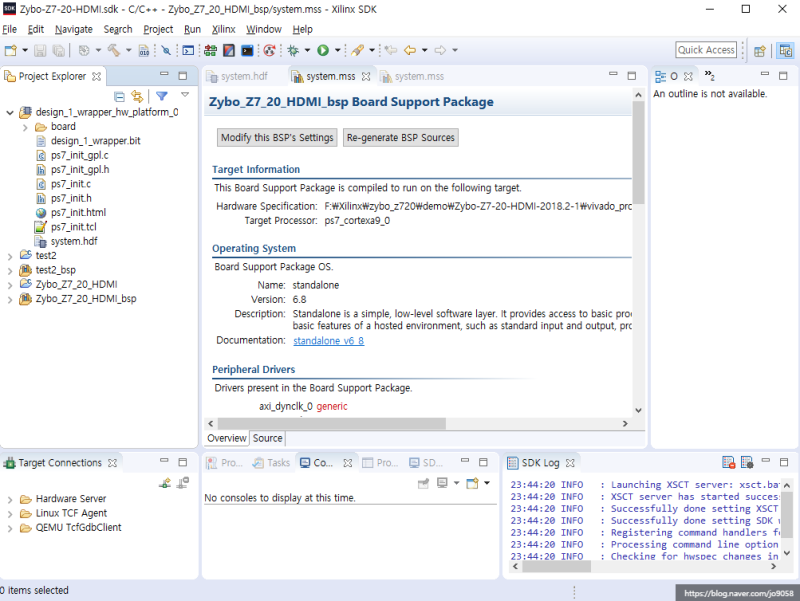Expand the test2_bsp project

click(10, 270)
